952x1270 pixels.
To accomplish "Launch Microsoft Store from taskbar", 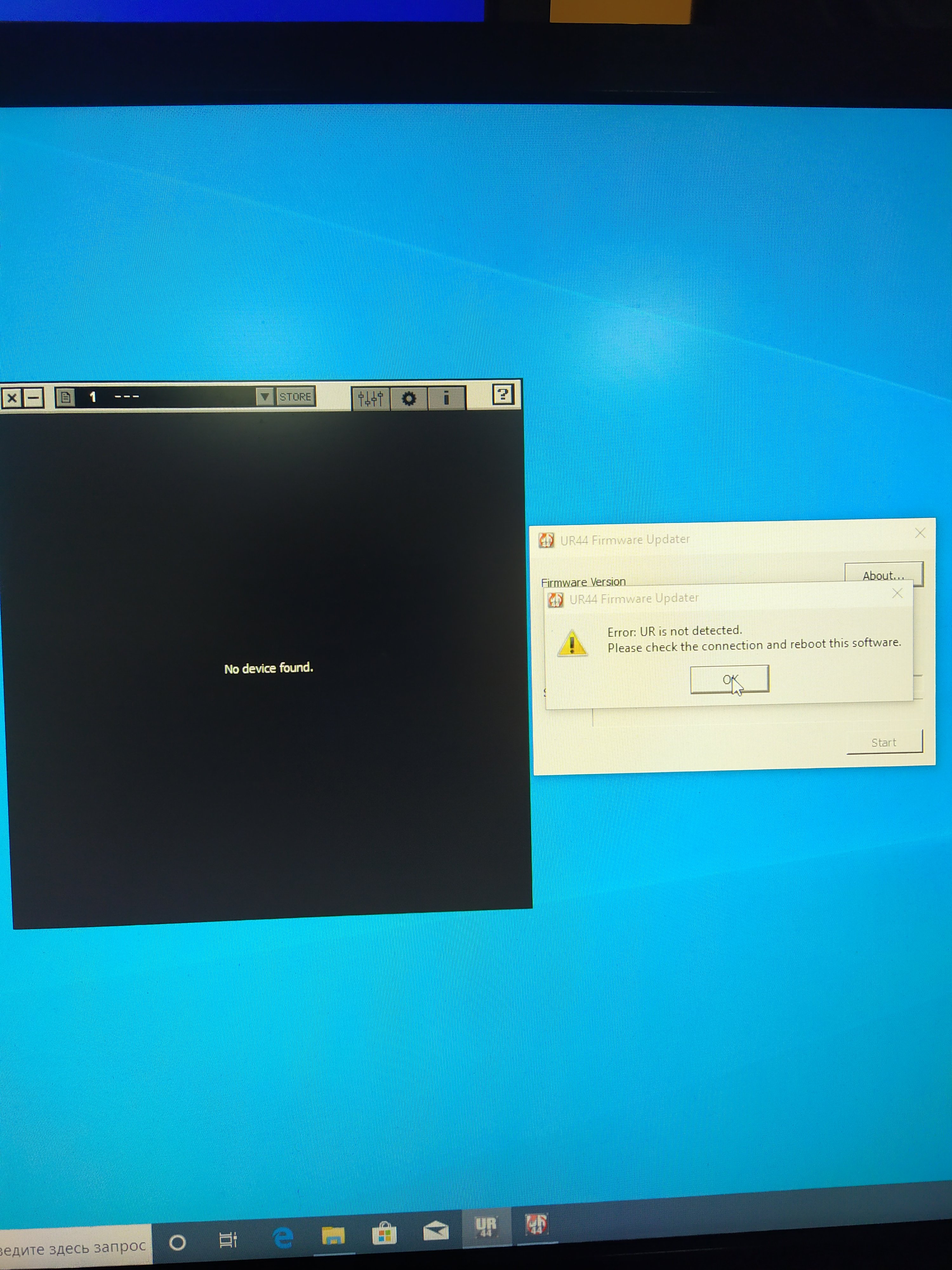I will pos(384,1233).
